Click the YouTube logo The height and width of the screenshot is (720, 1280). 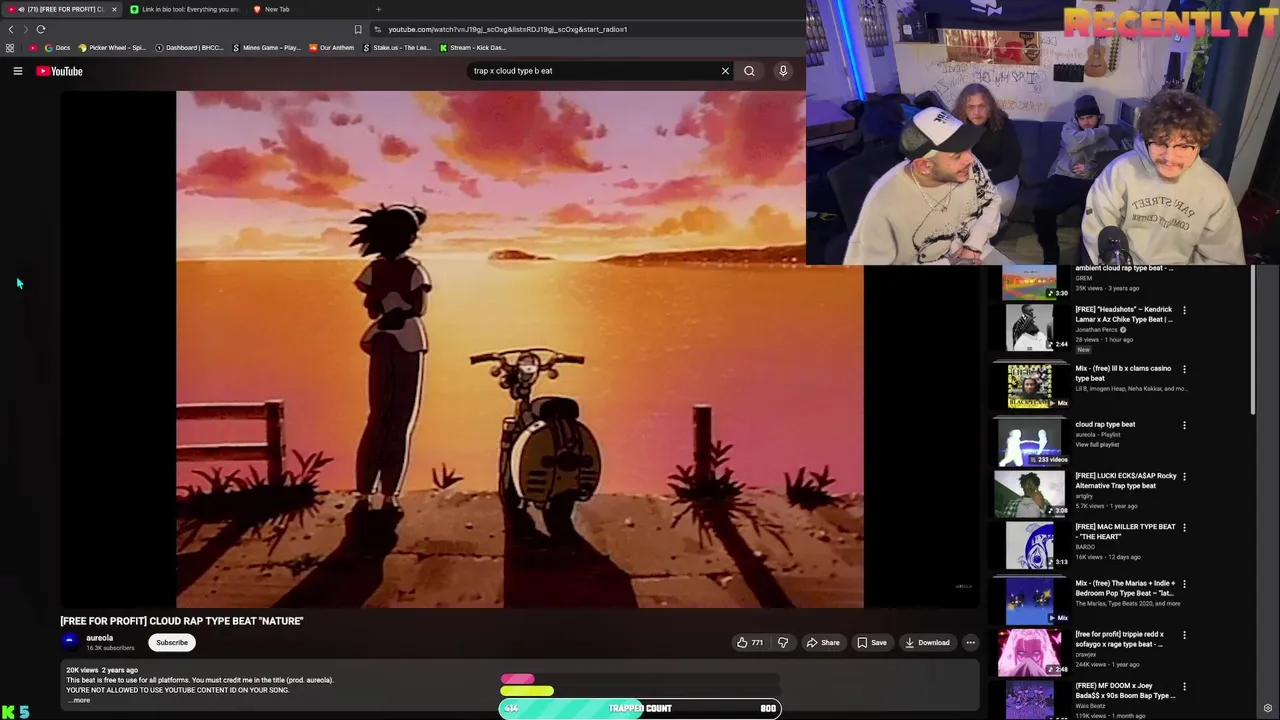(59, 71)
